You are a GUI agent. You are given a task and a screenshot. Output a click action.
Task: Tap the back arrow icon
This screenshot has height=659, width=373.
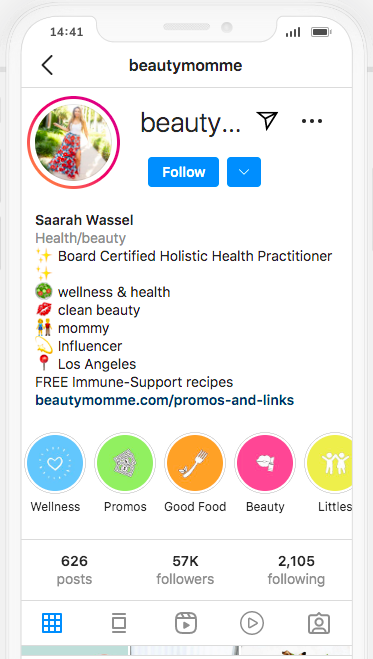pyautogui.click(x=47, y=66)
